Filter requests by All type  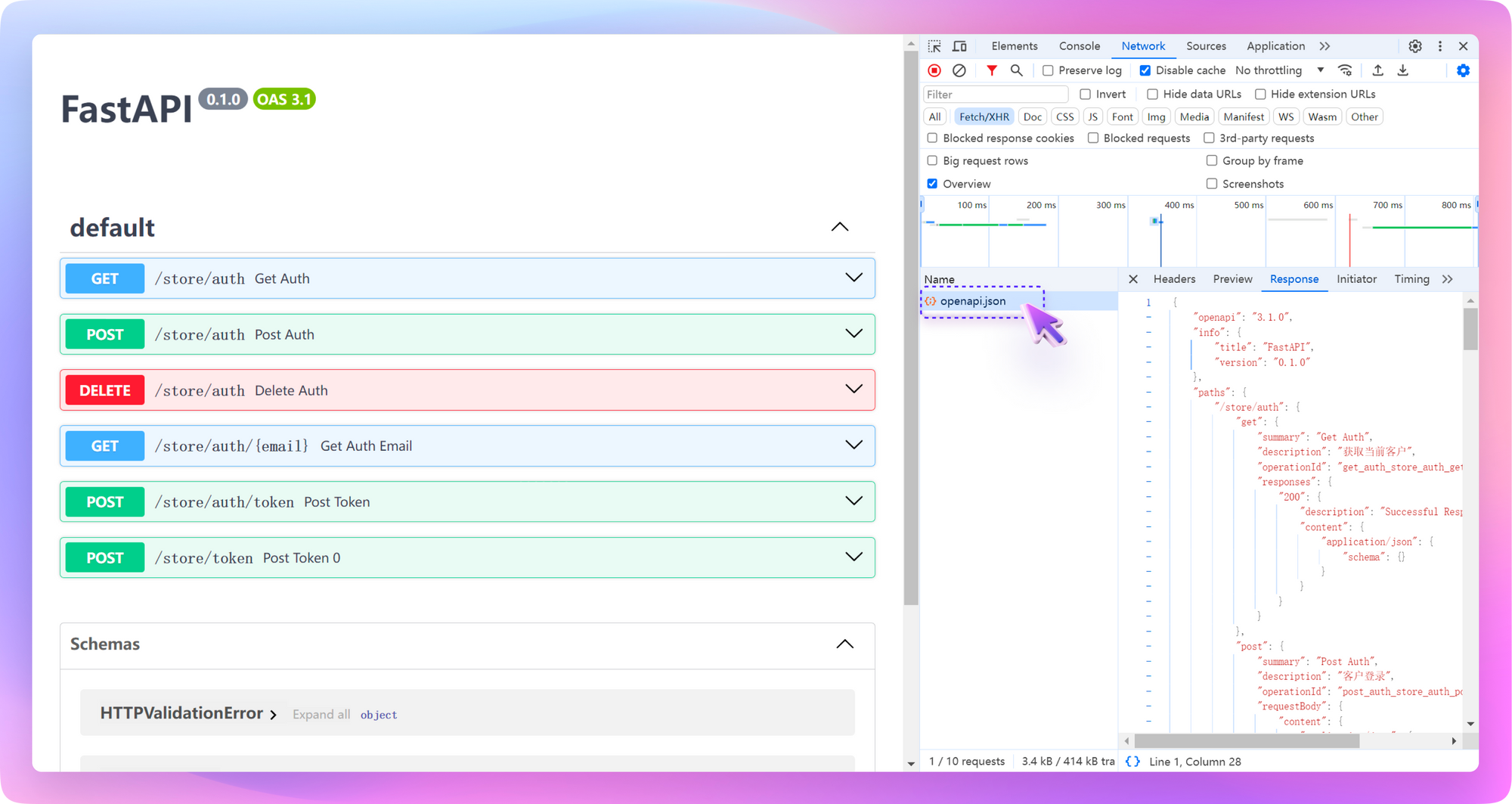[x=935, y=116]
